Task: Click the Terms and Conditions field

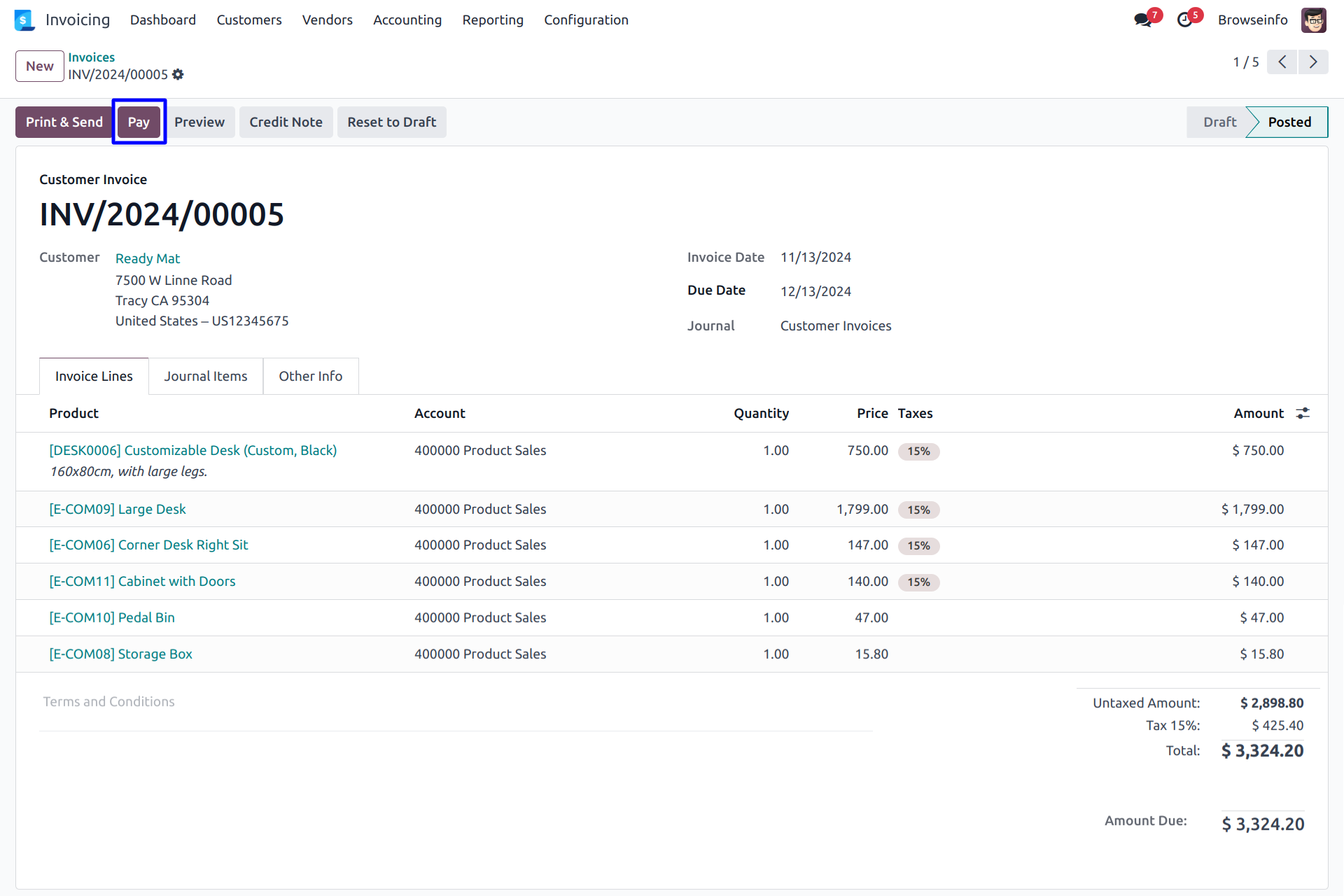Action: point(108,702)
